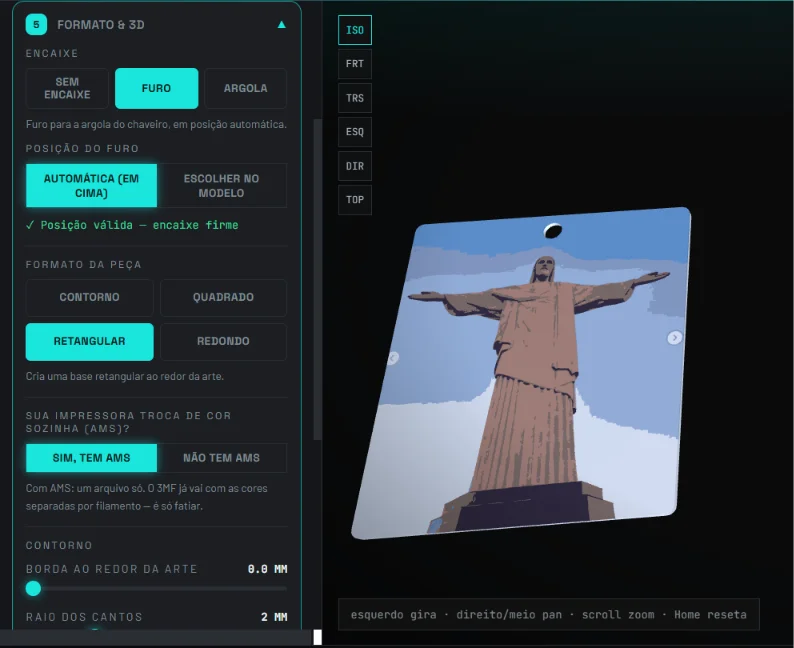Switch to FRT front view

pos(355,64)
